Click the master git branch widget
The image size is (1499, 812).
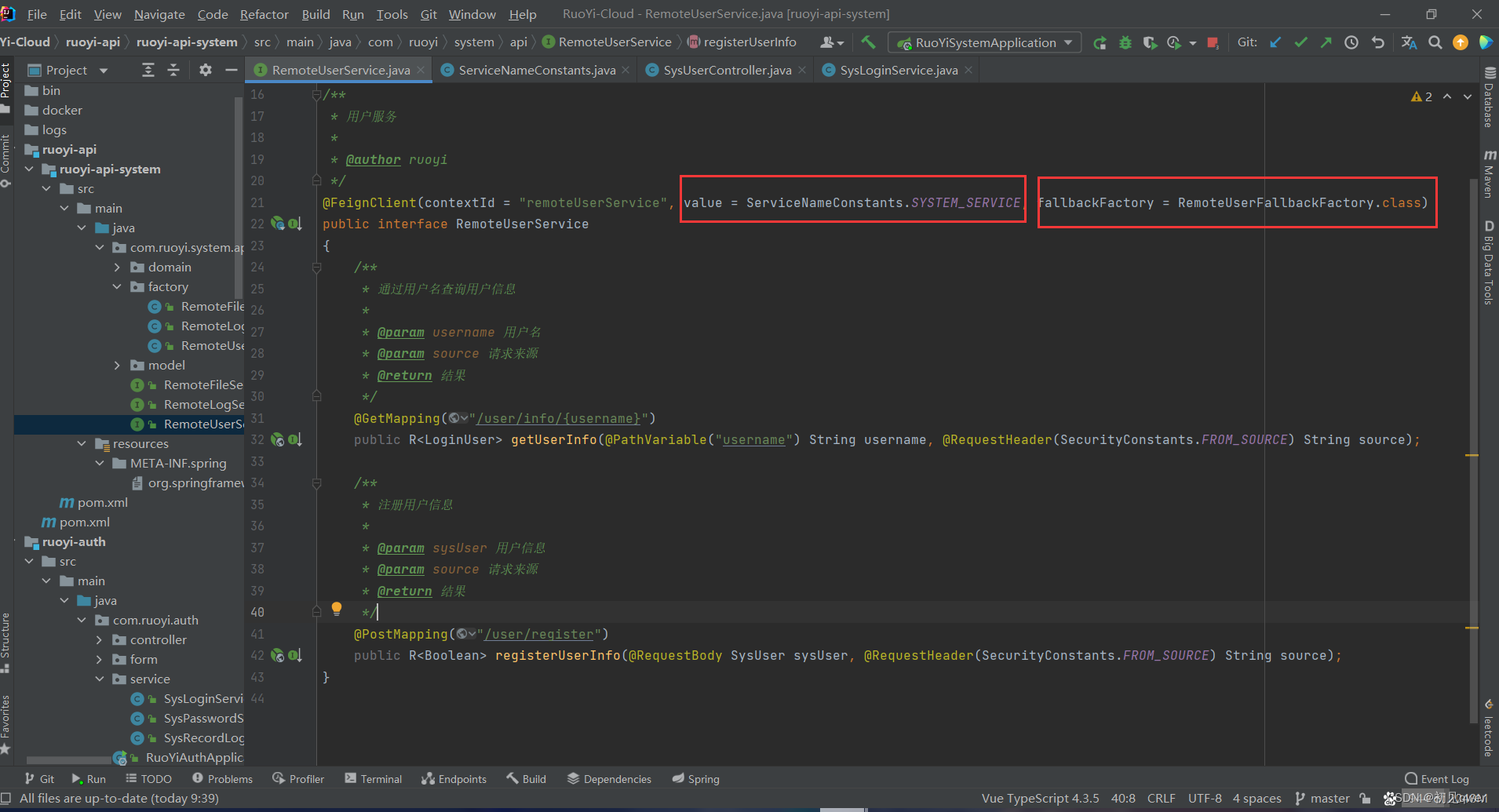tap(1322, 798)
